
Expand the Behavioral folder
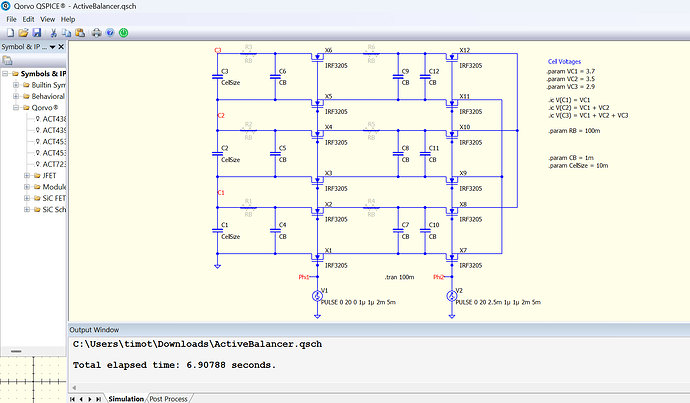[16, 96]
